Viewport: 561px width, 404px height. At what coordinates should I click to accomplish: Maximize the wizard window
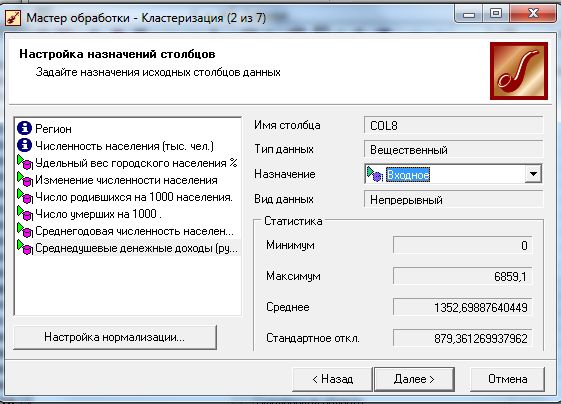(496, 14)
